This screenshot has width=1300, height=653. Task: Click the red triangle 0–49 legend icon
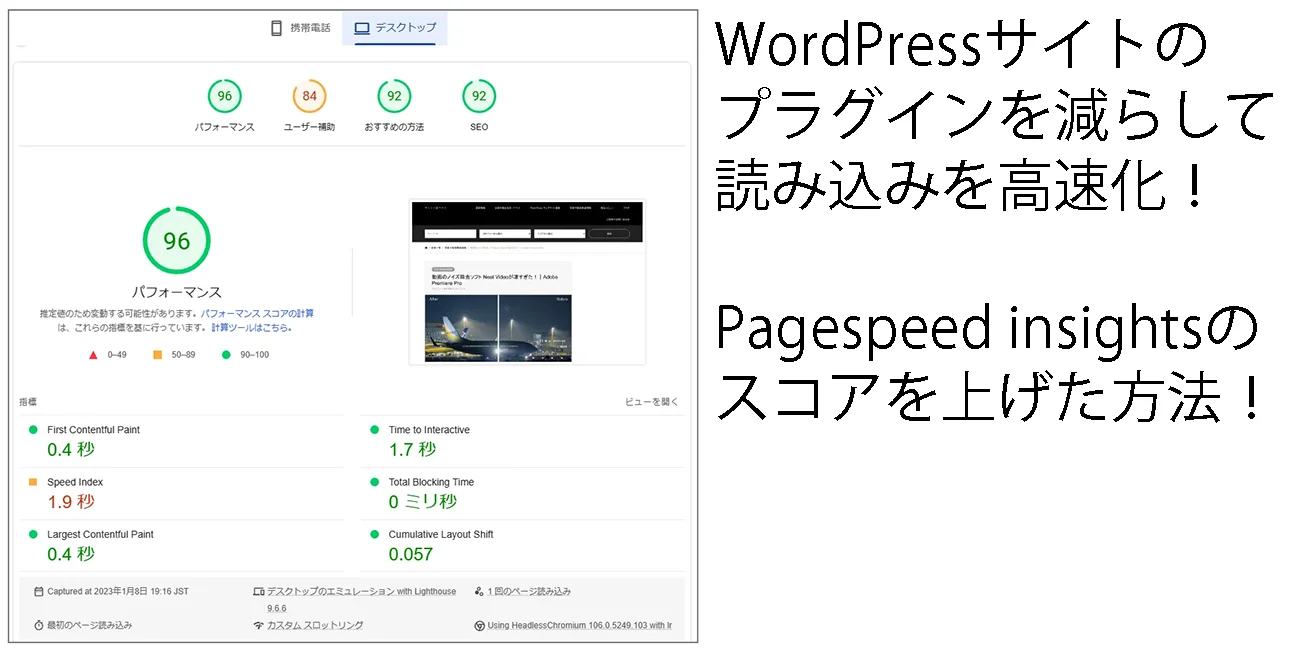click(x=93, y=355)
